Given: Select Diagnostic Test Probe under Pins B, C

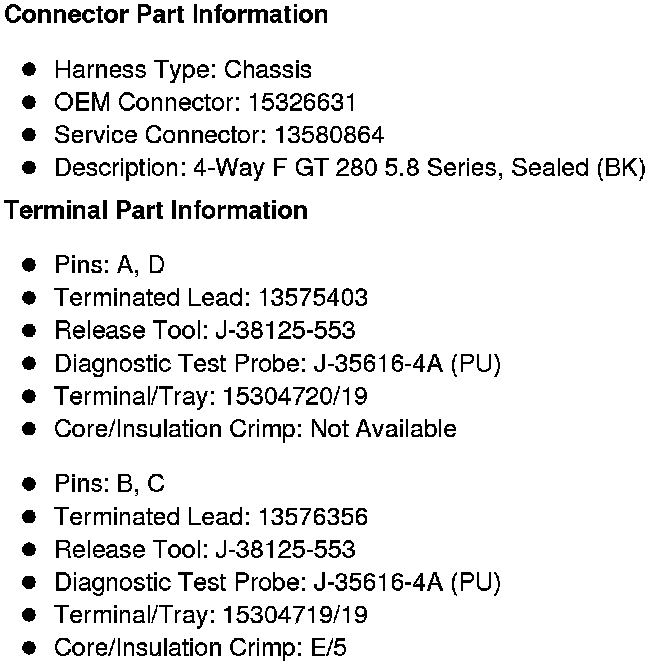Looking at the screenshot, I should tap(277, 583).
